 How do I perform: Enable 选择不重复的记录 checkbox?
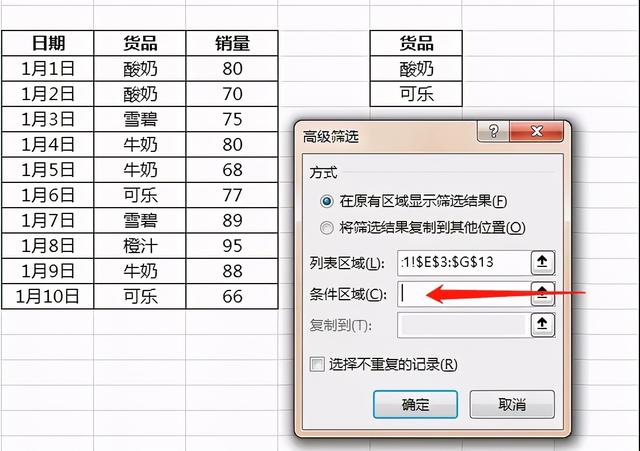pyautogui.click(x=317, y=364)
